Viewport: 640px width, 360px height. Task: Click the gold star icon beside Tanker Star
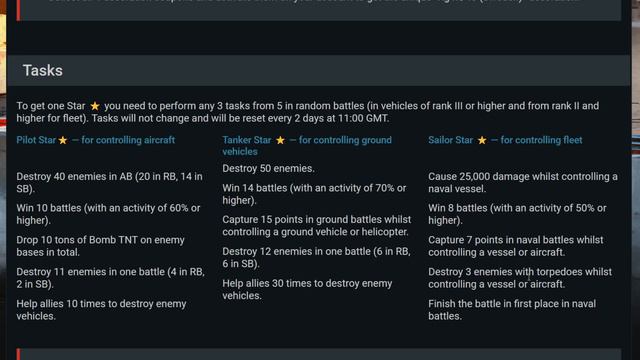pos(280,140)
